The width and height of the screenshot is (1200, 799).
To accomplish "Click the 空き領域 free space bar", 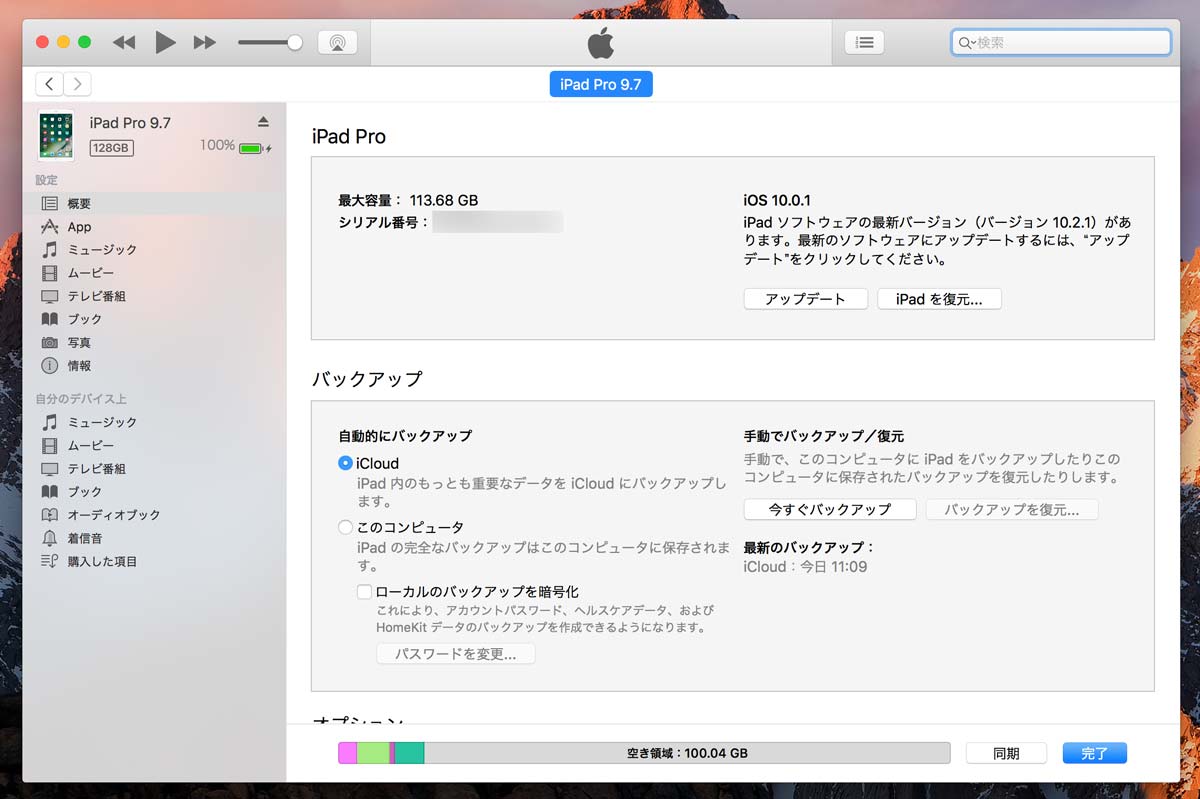I will 687,753.
